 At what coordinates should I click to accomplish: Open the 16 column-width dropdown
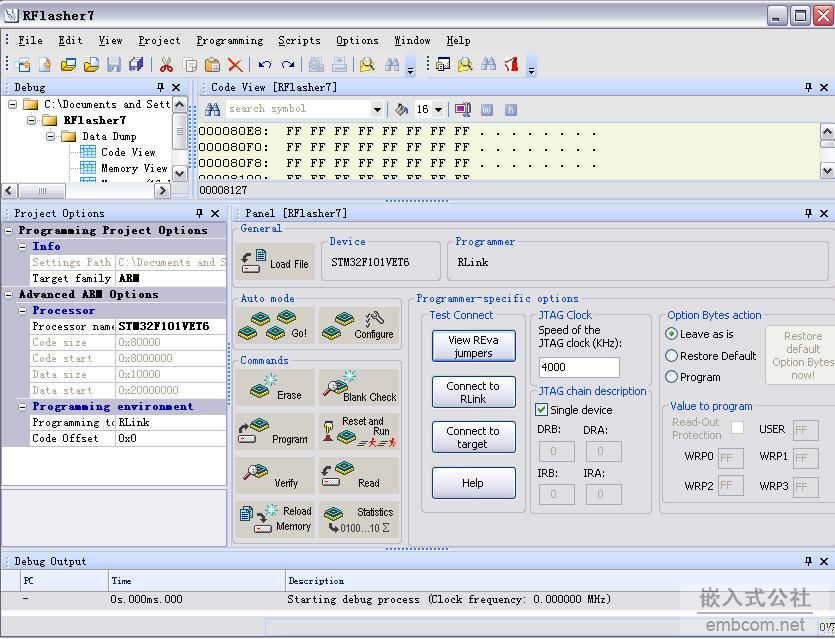coord(438,110)
